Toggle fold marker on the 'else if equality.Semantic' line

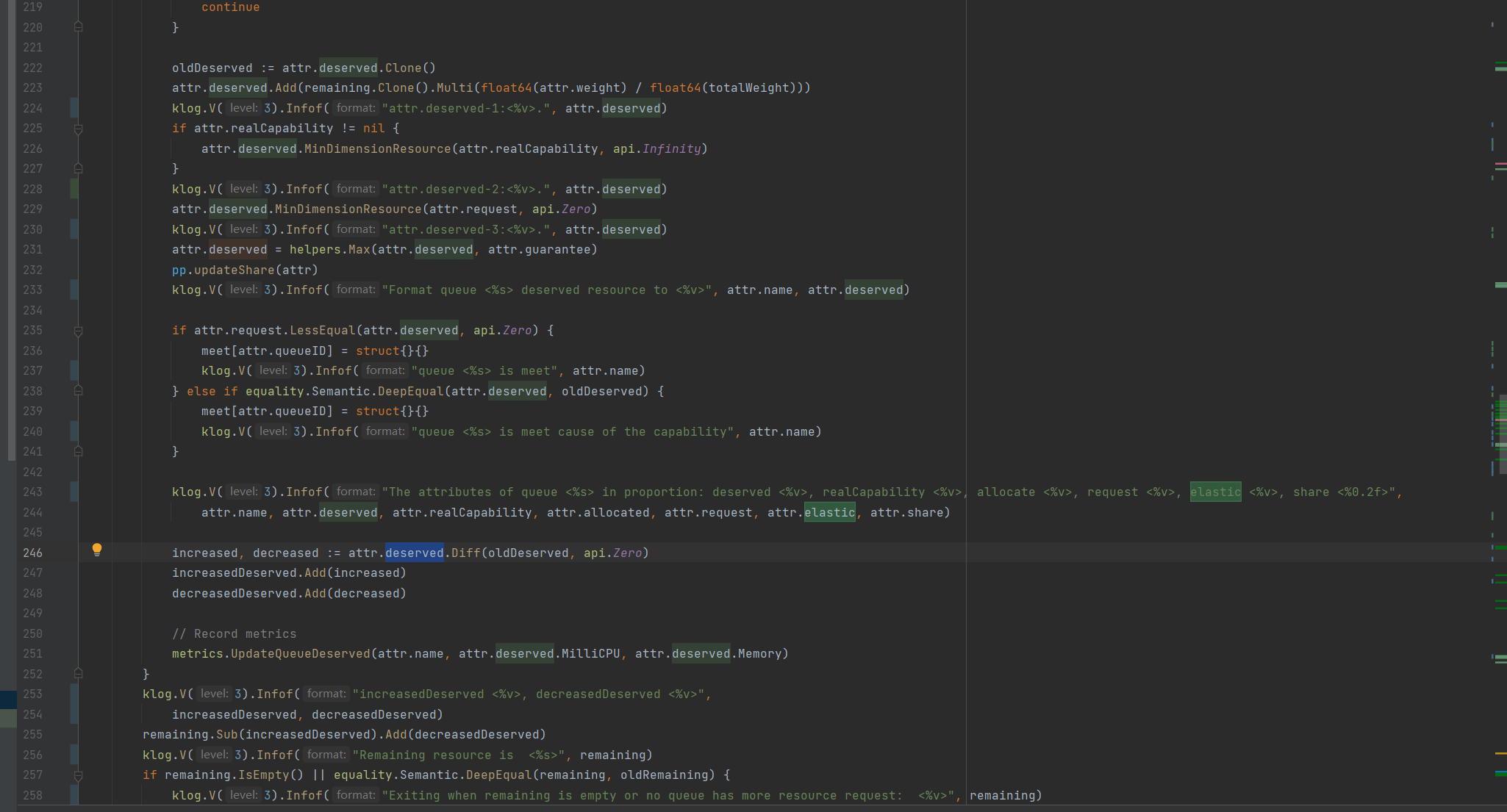coord(78,391)
